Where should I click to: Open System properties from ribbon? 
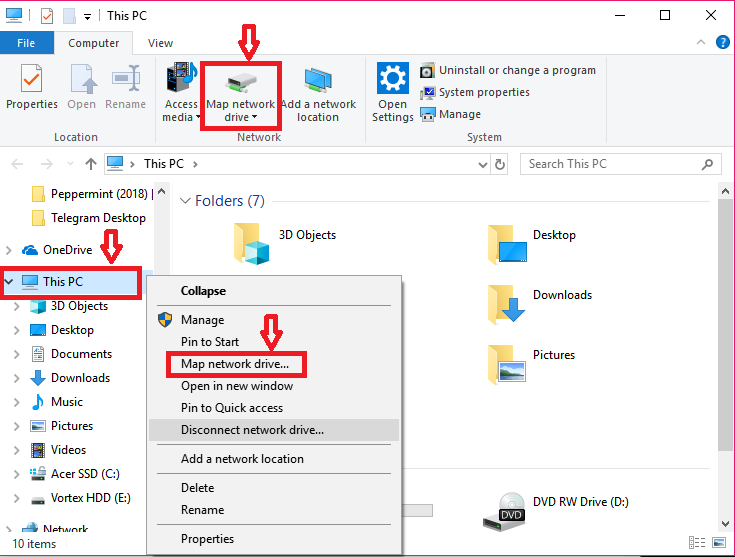[475, 92]
